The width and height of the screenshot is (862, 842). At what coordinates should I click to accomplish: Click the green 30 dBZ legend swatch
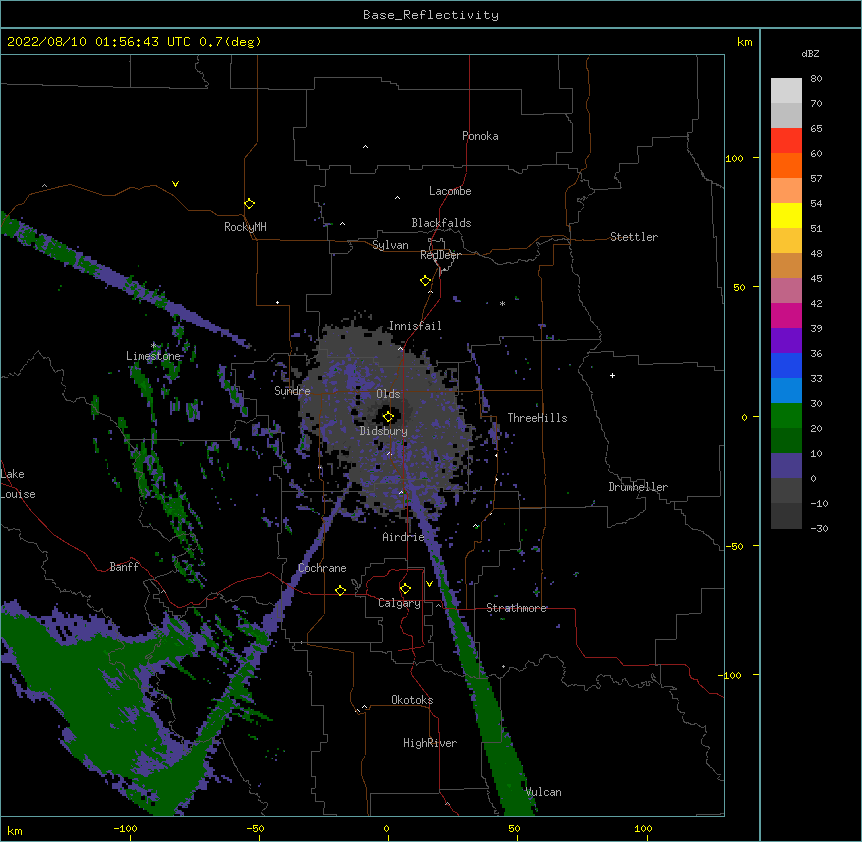786,416
